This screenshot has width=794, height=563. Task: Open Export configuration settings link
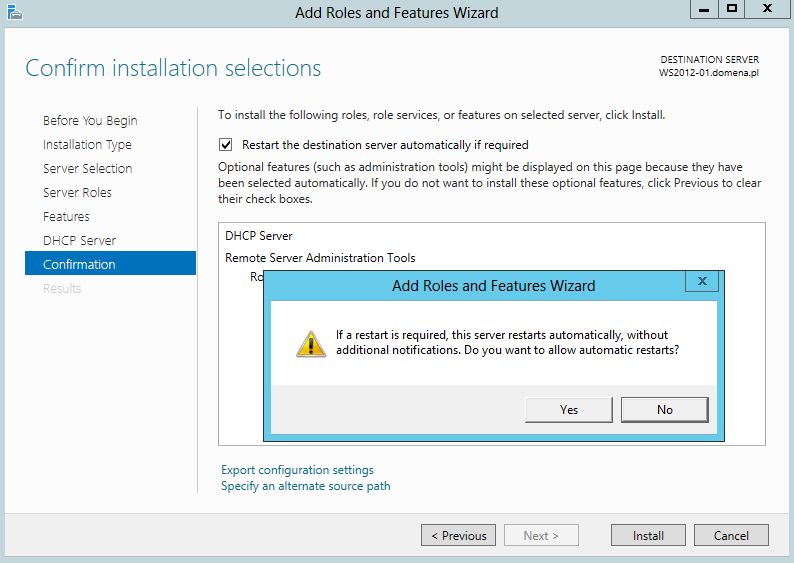coord(297,470)
